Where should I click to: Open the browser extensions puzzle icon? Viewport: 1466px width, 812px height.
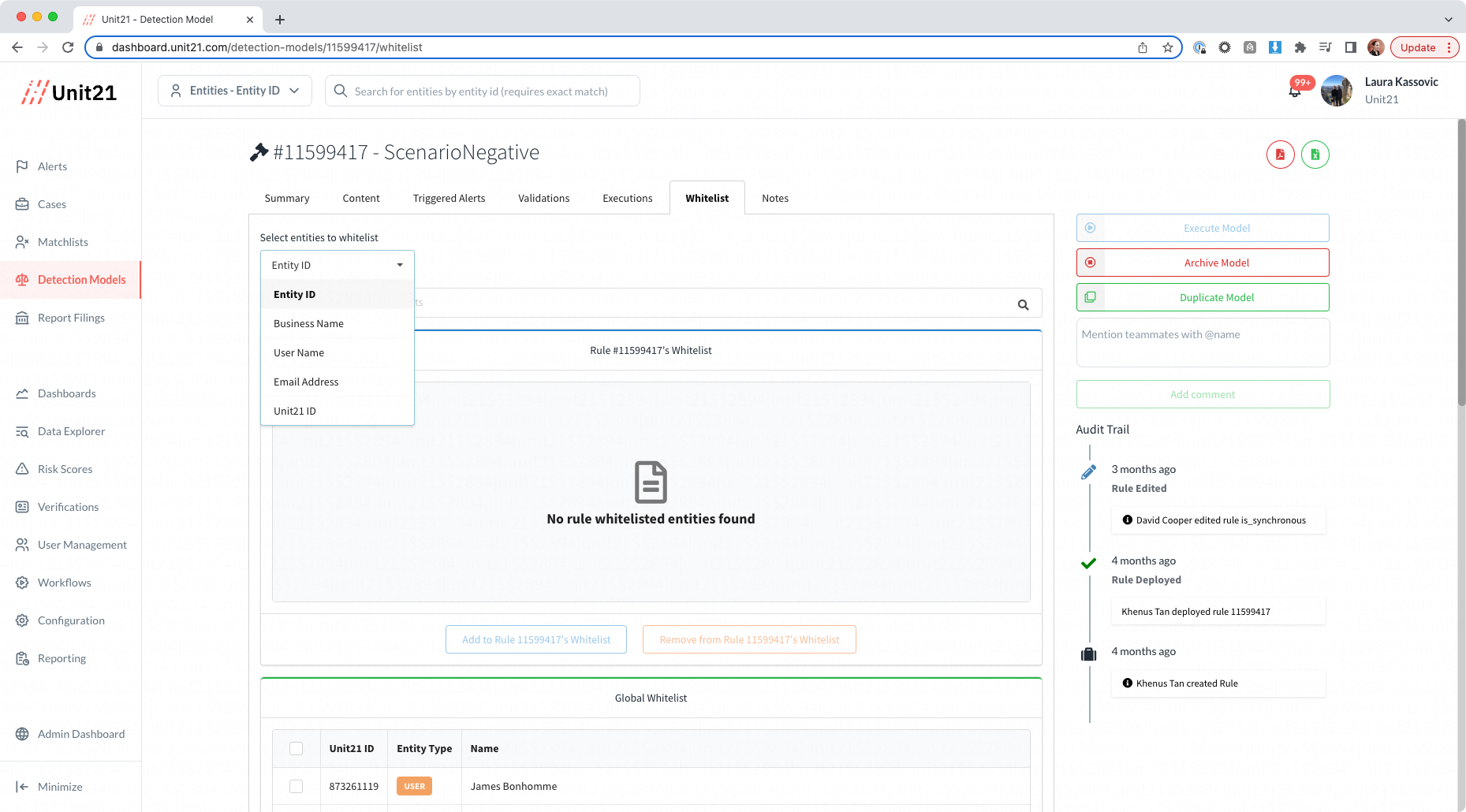(x=1300, y=47)
